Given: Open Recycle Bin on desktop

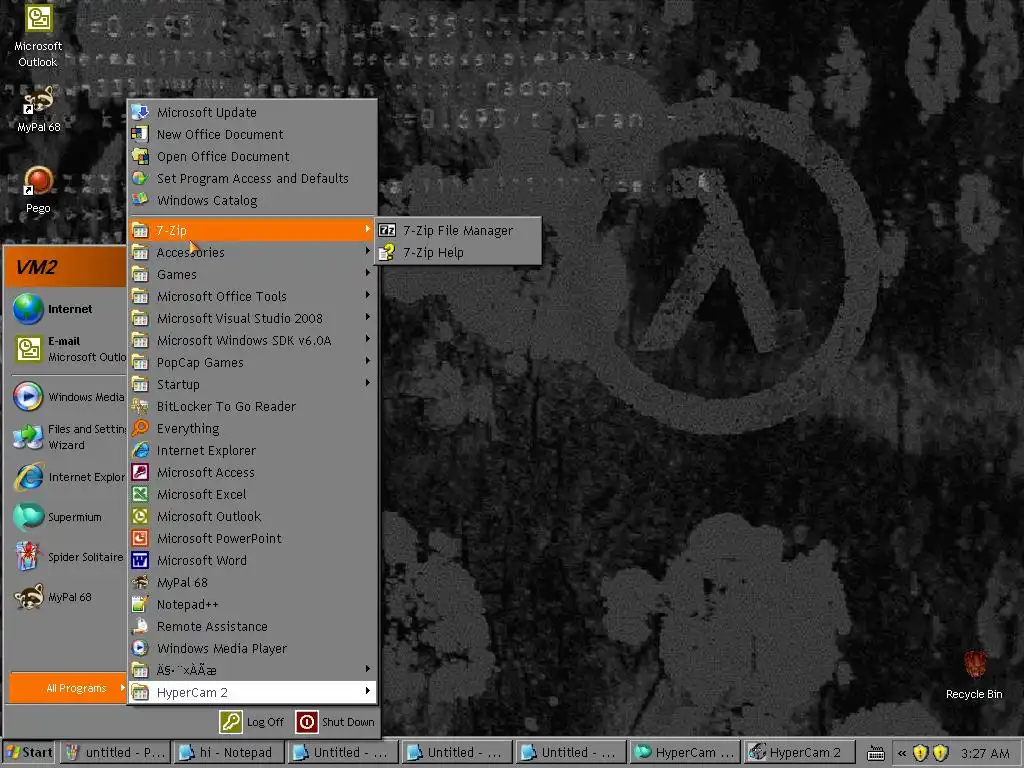Looking at the screenshot, I should (x=974, y=675).
